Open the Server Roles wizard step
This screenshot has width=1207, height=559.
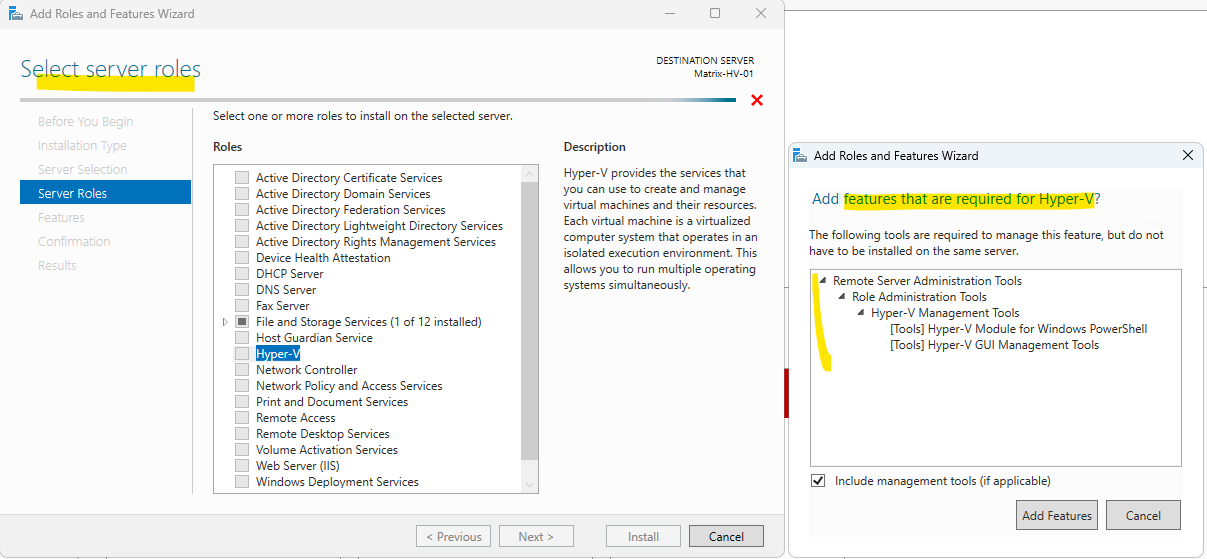105,193
